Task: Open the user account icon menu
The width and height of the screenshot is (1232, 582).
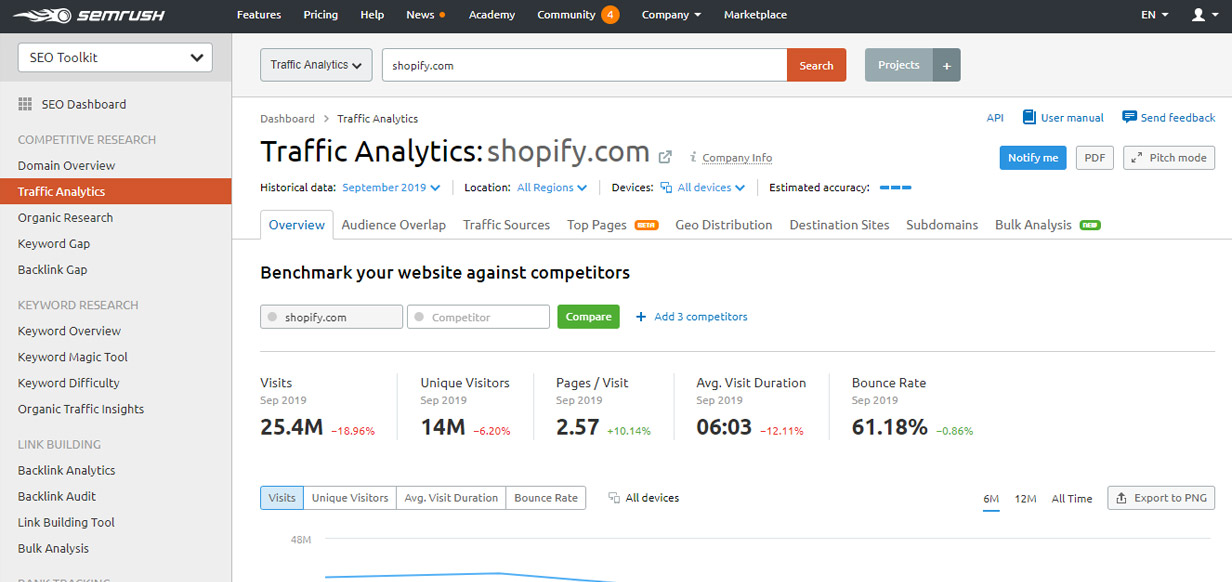Action: [x=1204, y=15]
